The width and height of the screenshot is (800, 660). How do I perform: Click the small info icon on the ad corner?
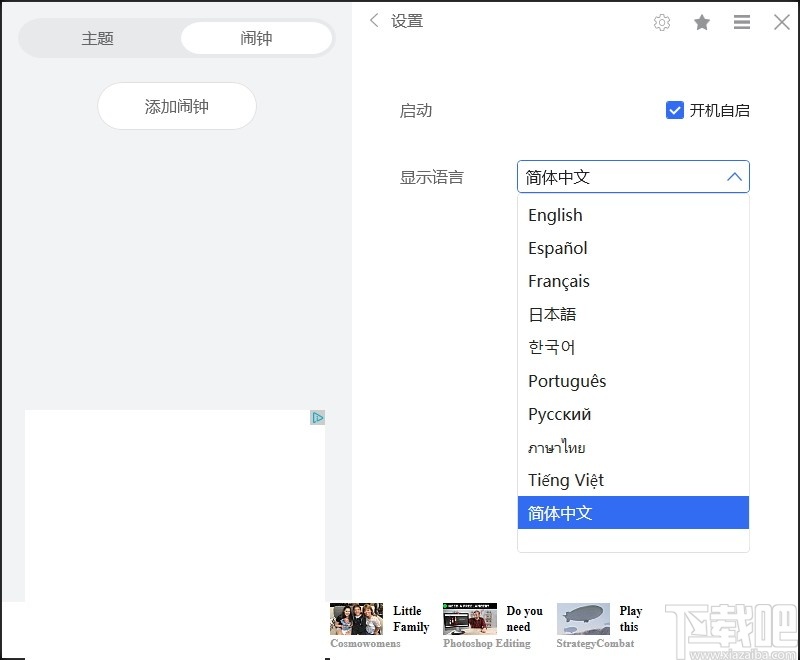(x=317, y=417)
